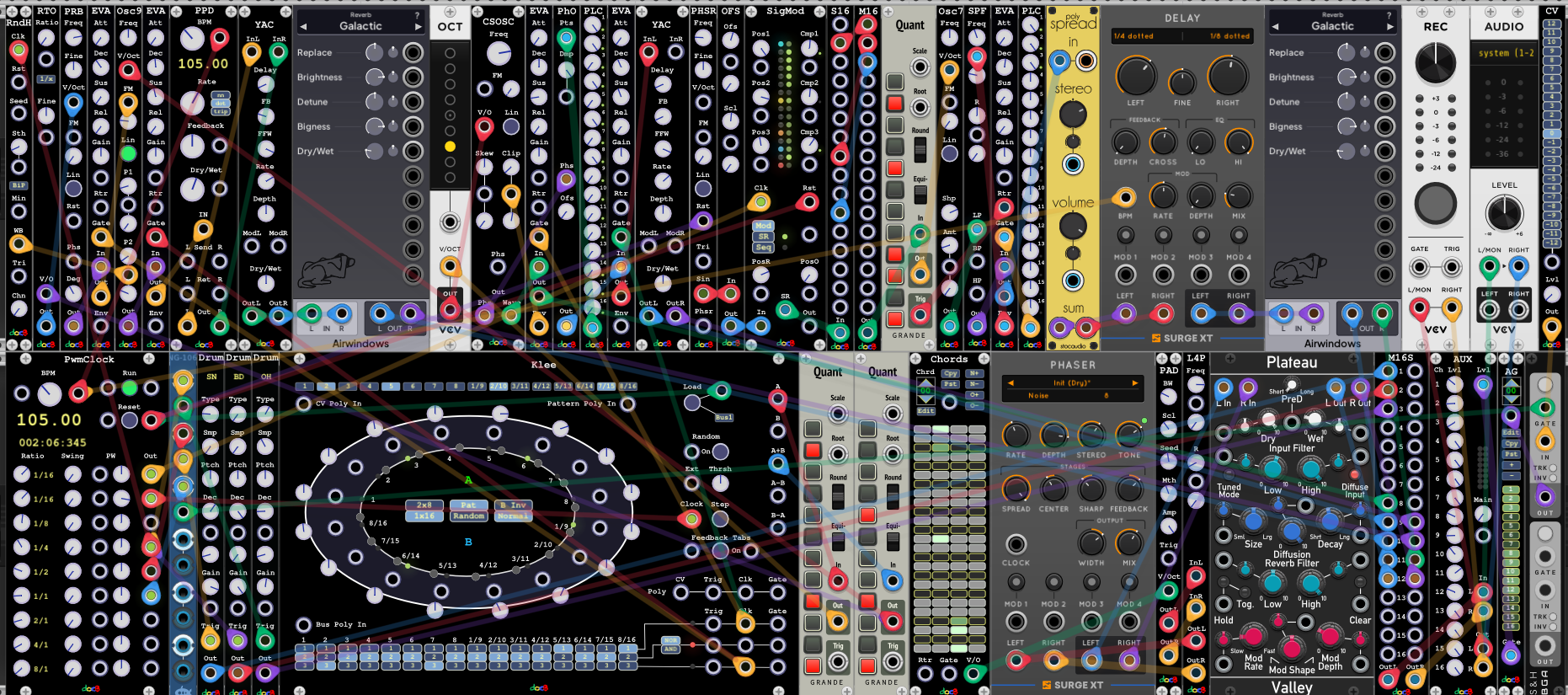Click the AUDIO module LEVEL knob
The height and width of the screenshot is (695, 1568).
pos(1504,212)
